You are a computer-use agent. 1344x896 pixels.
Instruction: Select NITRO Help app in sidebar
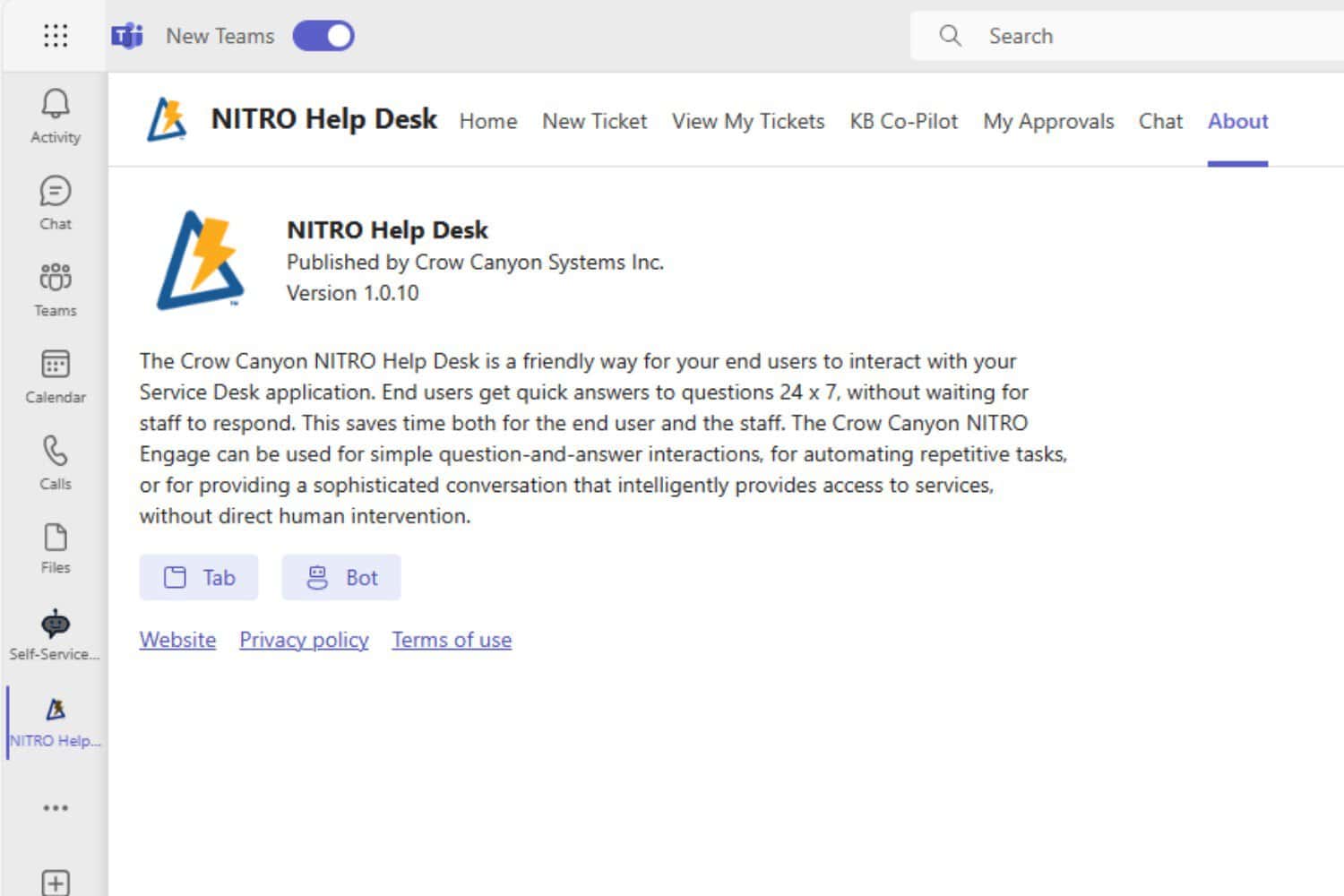56,722
